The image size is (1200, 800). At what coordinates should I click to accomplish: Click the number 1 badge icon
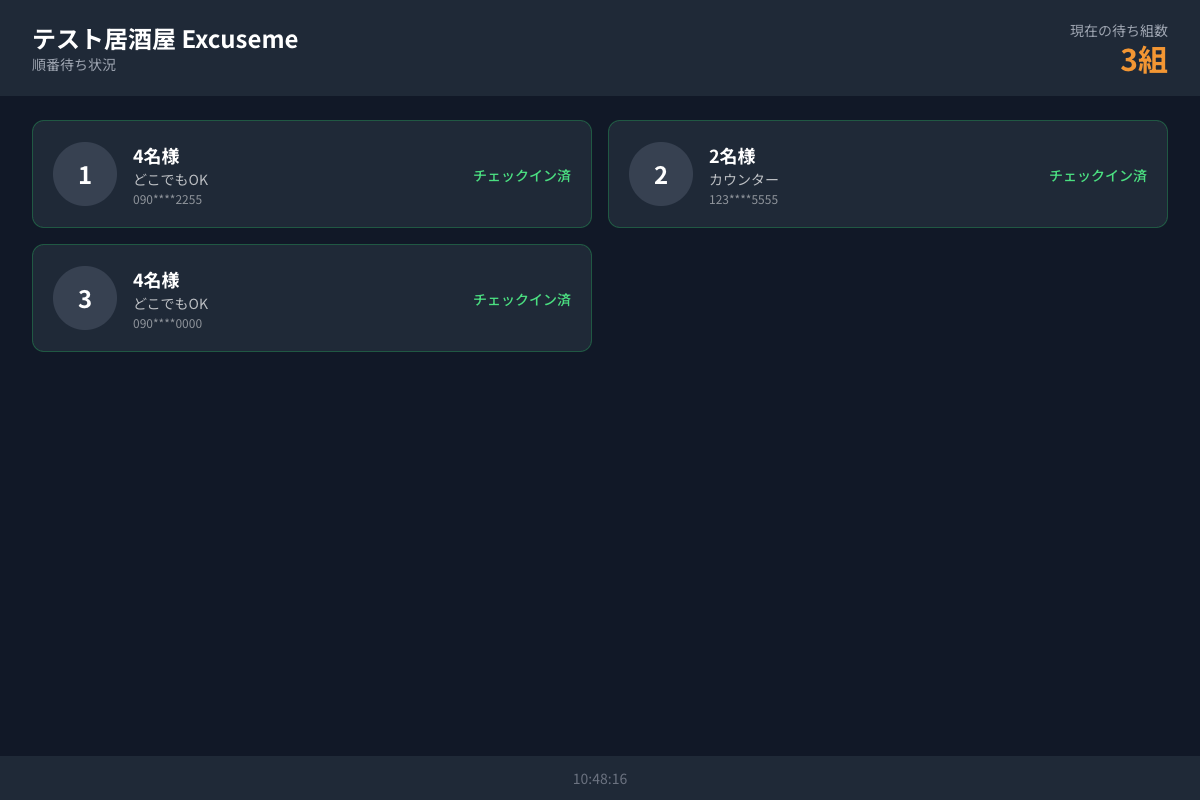(x=85, y=173)
